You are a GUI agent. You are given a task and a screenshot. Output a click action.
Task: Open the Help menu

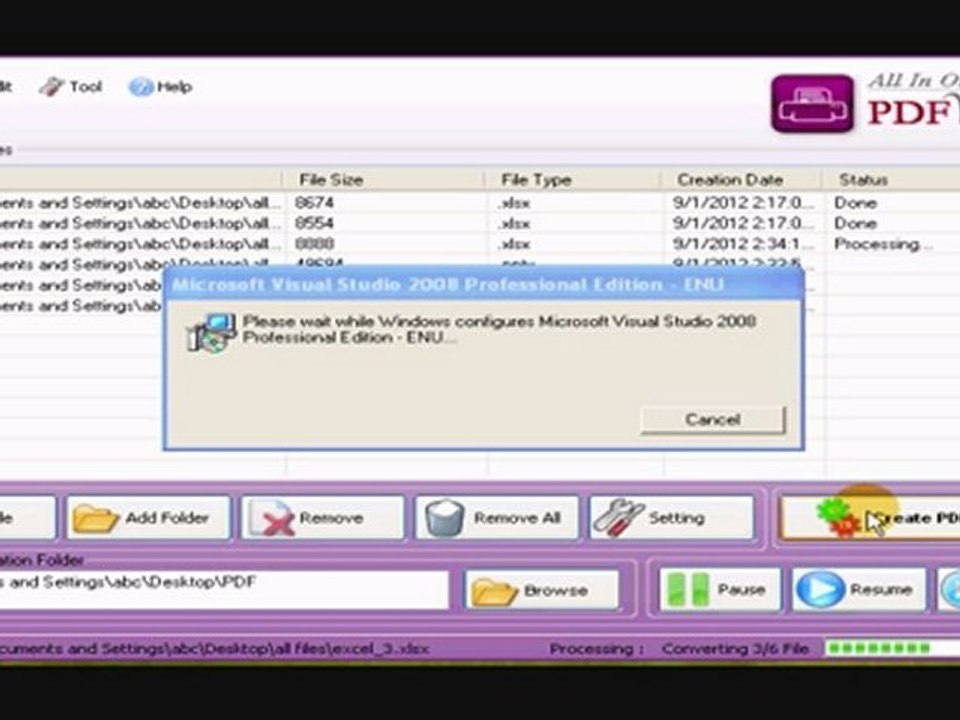[x=160, y=87]
